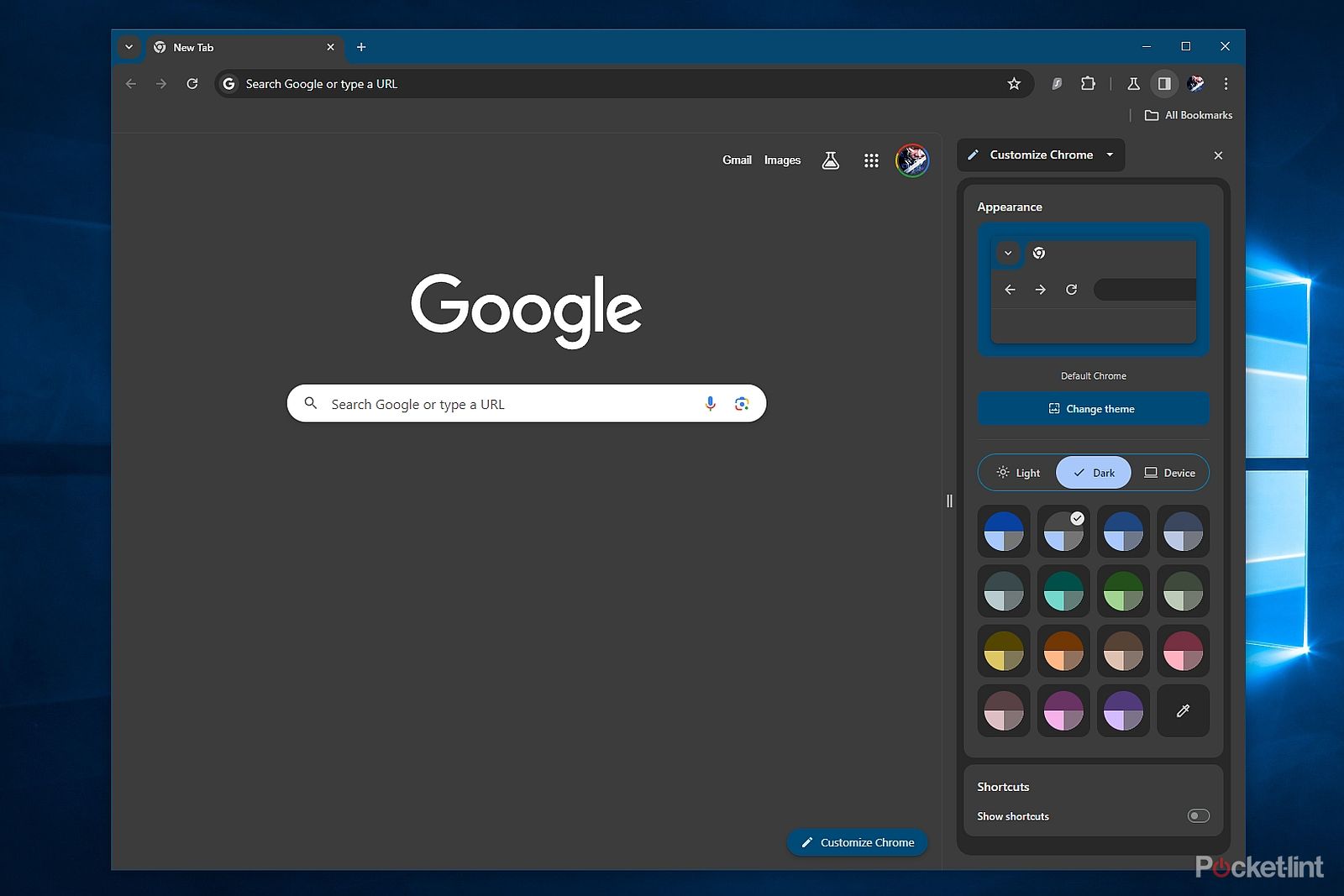Click the feather extension icon in toolbar
The image size is (1344, 896).
pyautogui.click(x=1057, y=84)
